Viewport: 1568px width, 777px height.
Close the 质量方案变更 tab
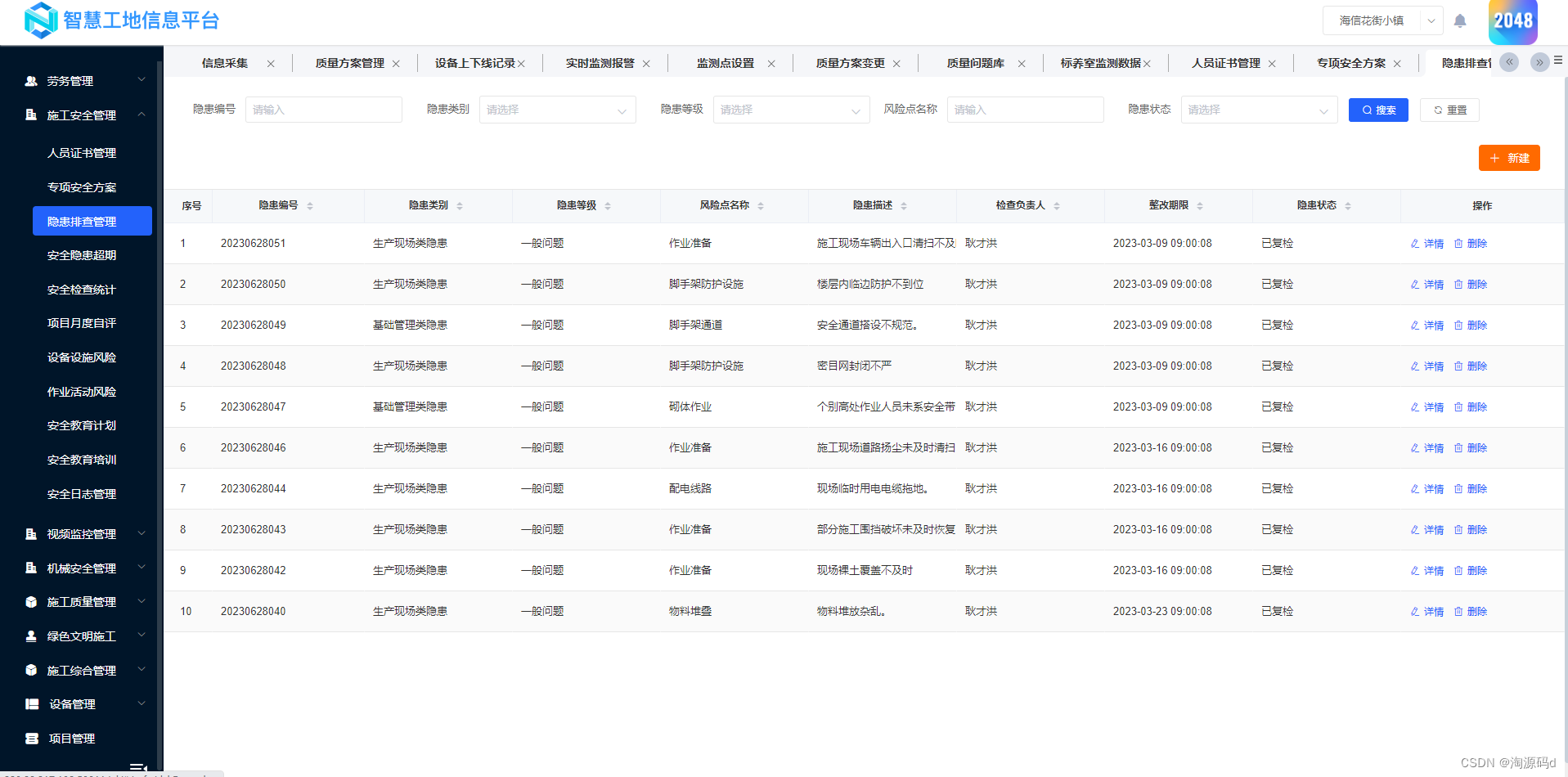tap(896, 64)
